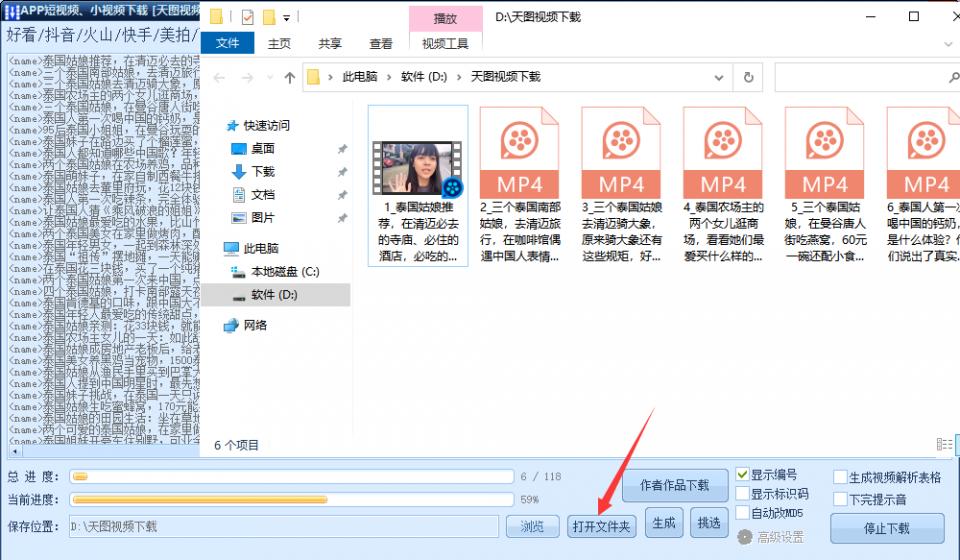Select MP4 file 6_泰国人第一次喝中国的钙奶
This screenshot has height=560, width=960.
coord(923,185)
